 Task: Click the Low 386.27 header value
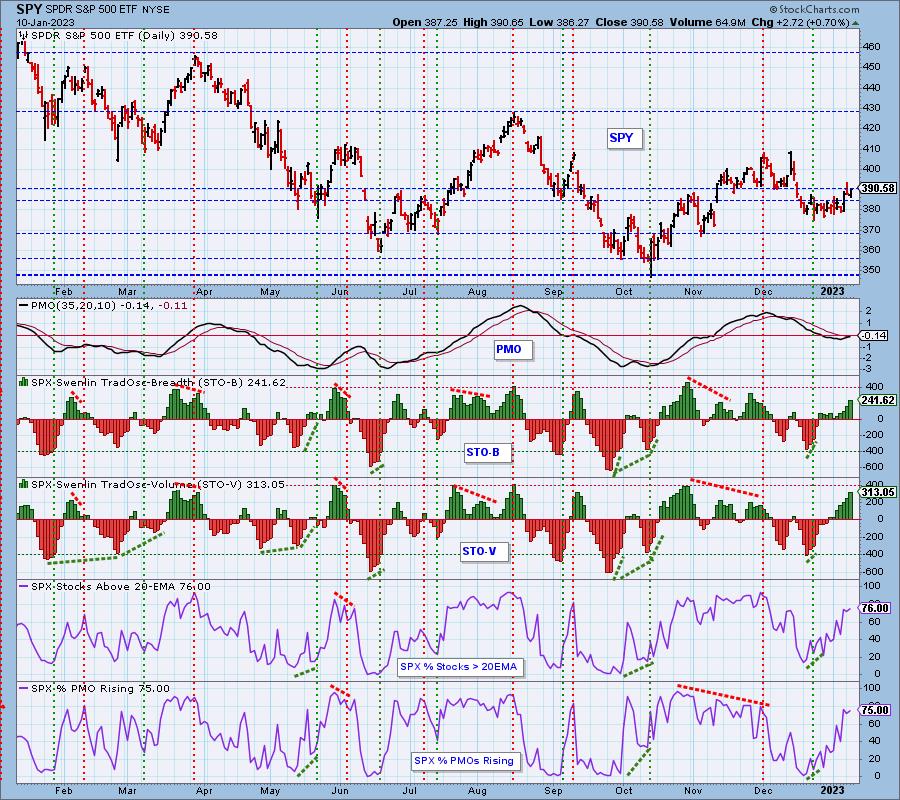[x=560, y=22]
